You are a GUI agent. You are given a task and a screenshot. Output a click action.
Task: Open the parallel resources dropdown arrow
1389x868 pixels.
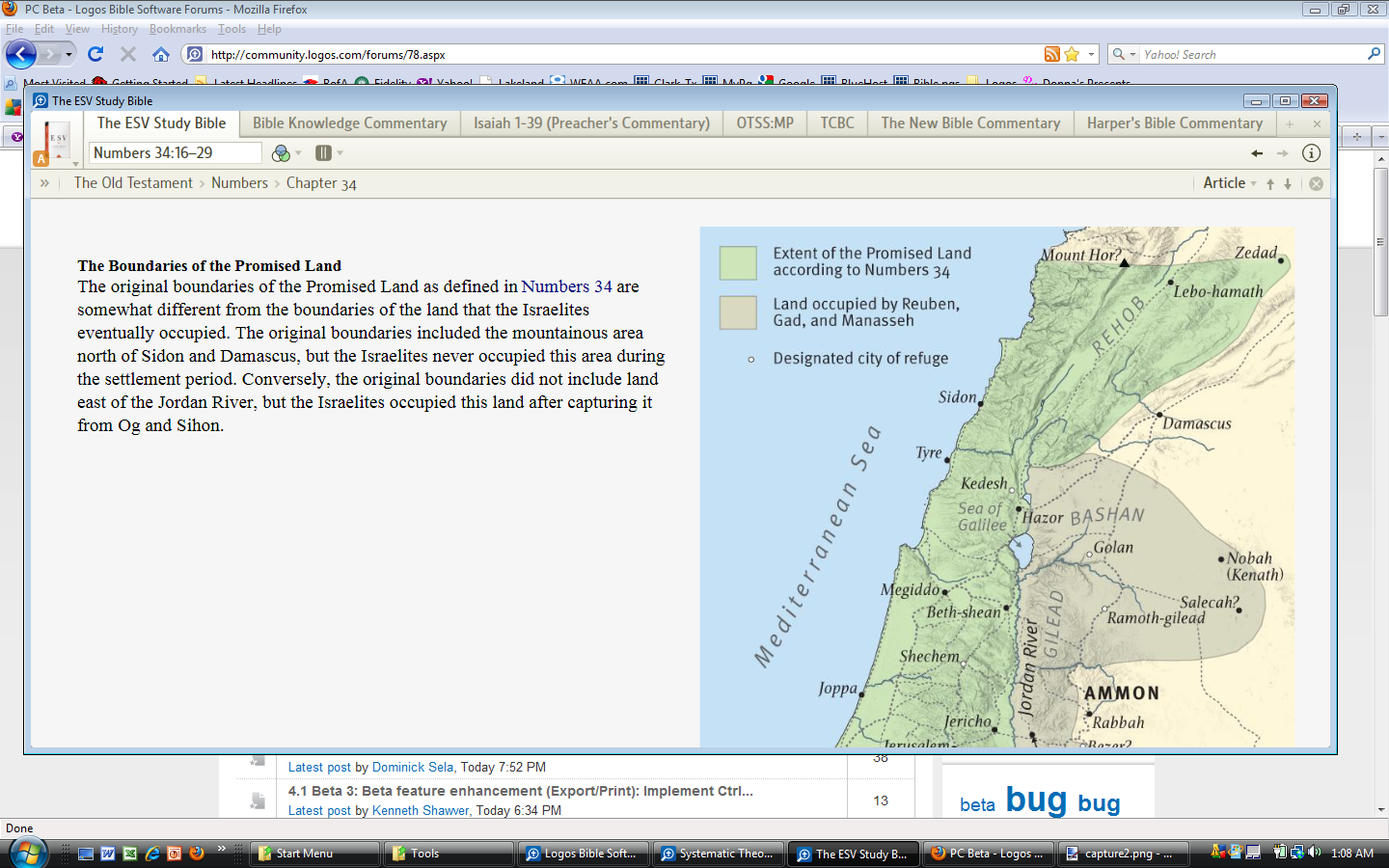[x=340, y=153]
